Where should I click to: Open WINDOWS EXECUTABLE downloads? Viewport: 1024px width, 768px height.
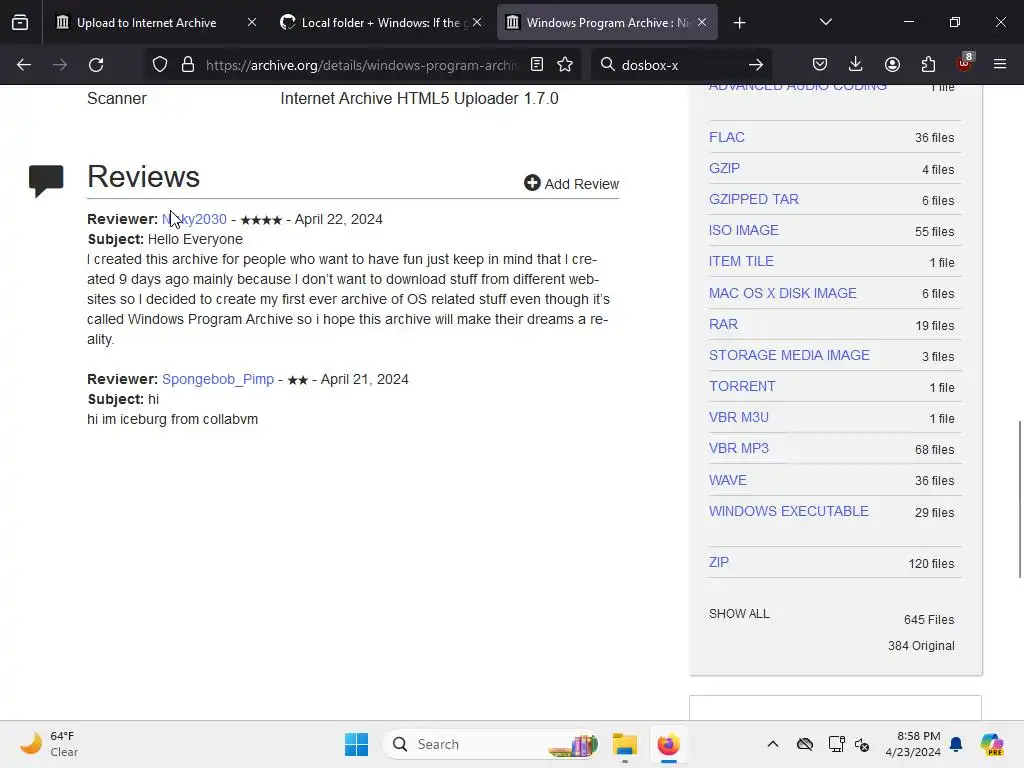pyautogui.click(x=788, y=511)
